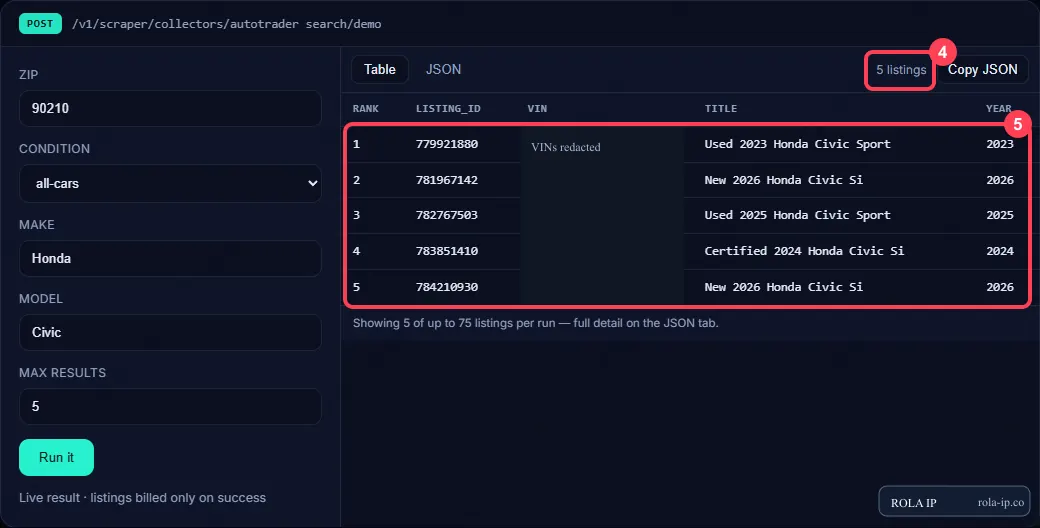Viewport: 1040px width, 528px height.
Task: Click the VINs redacted cell text
Action: [566, 147]
